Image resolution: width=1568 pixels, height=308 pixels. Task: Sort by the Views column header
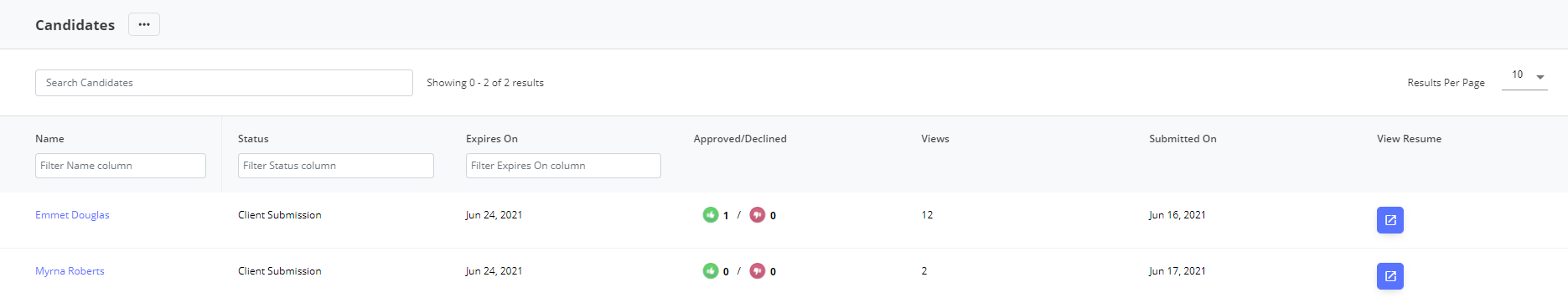click(x=935, y=139)
